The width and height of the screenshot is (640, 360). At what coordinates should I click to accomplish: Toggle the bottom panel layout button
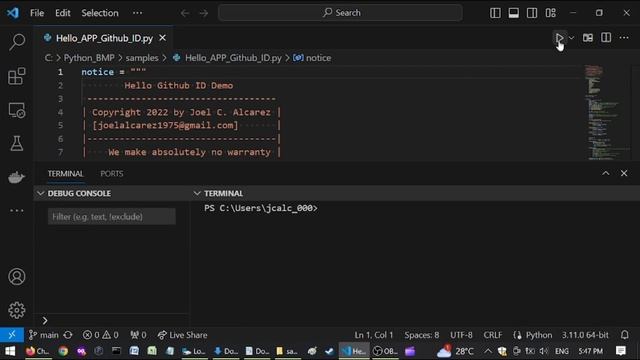pos(513,13)
